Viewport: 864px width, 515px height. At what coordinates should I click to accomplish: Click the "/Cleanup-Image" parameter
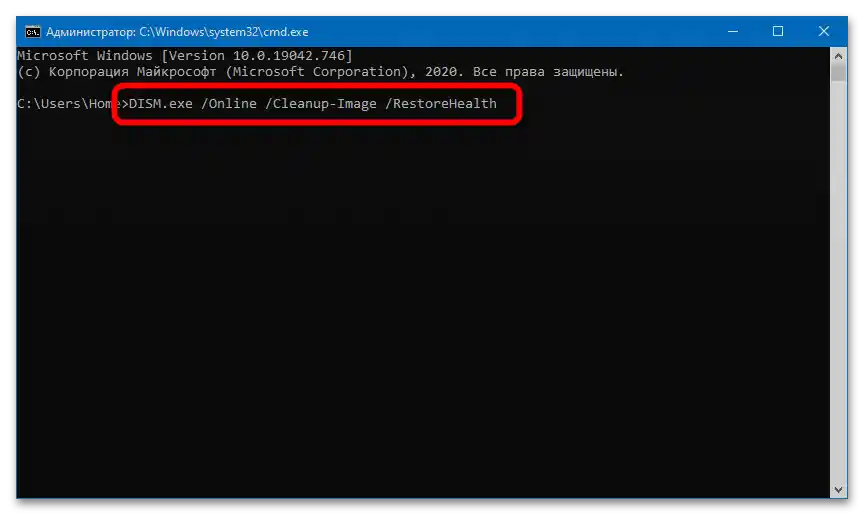321,104
